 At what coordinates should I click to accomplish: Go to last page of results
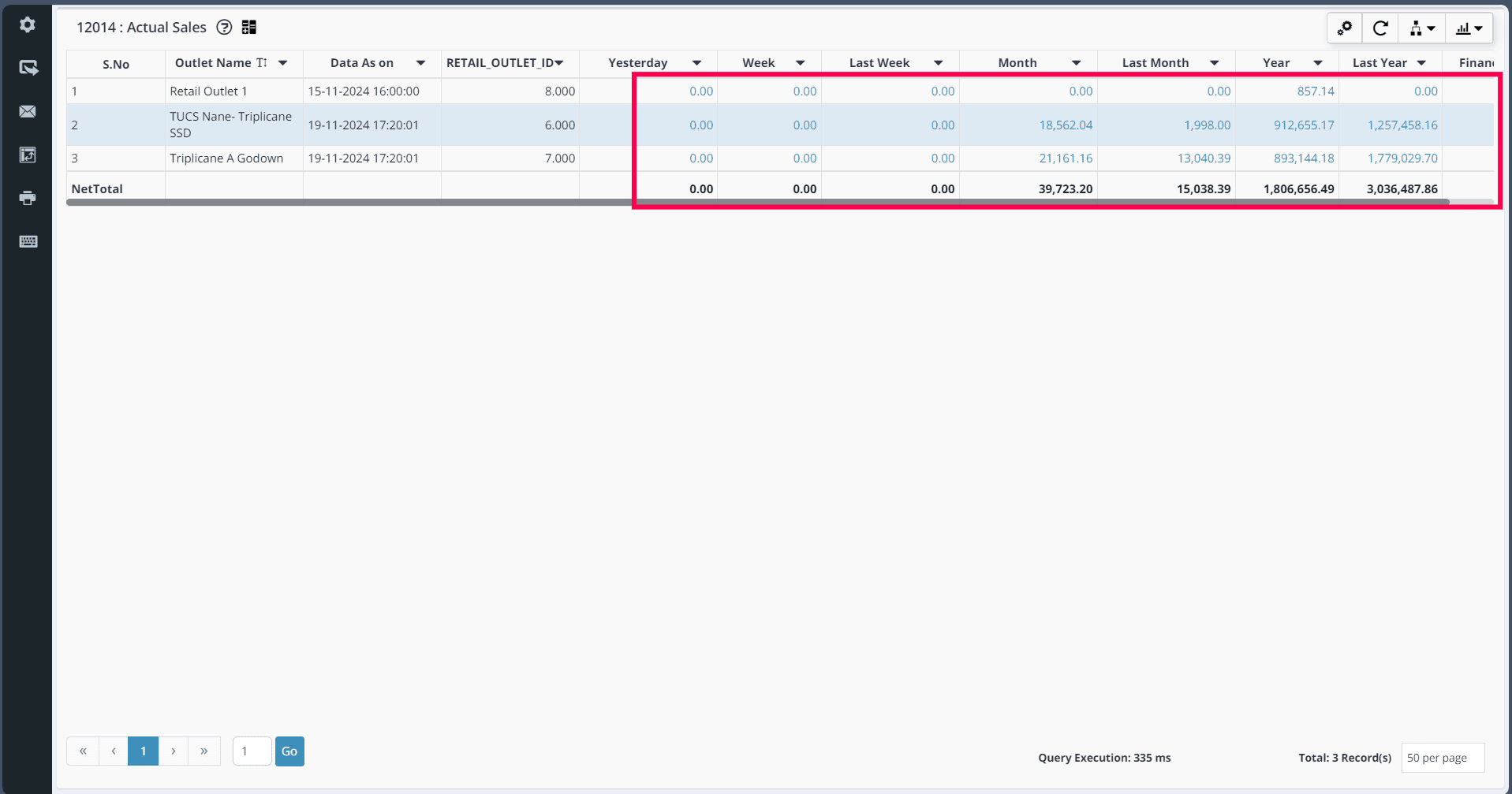click(204, 751)
